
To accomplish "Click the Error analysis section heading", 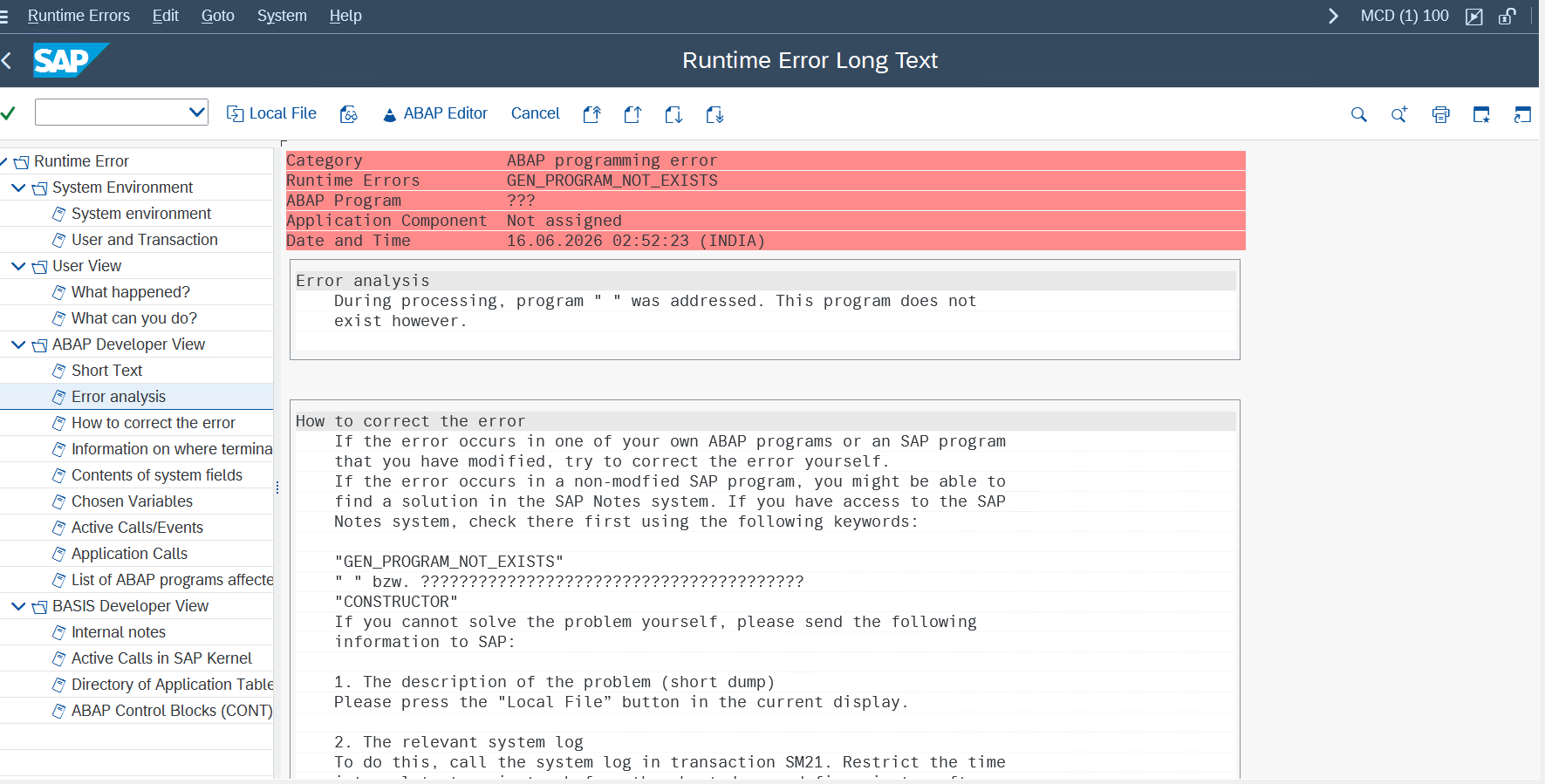I will click(x=363, y=281).
